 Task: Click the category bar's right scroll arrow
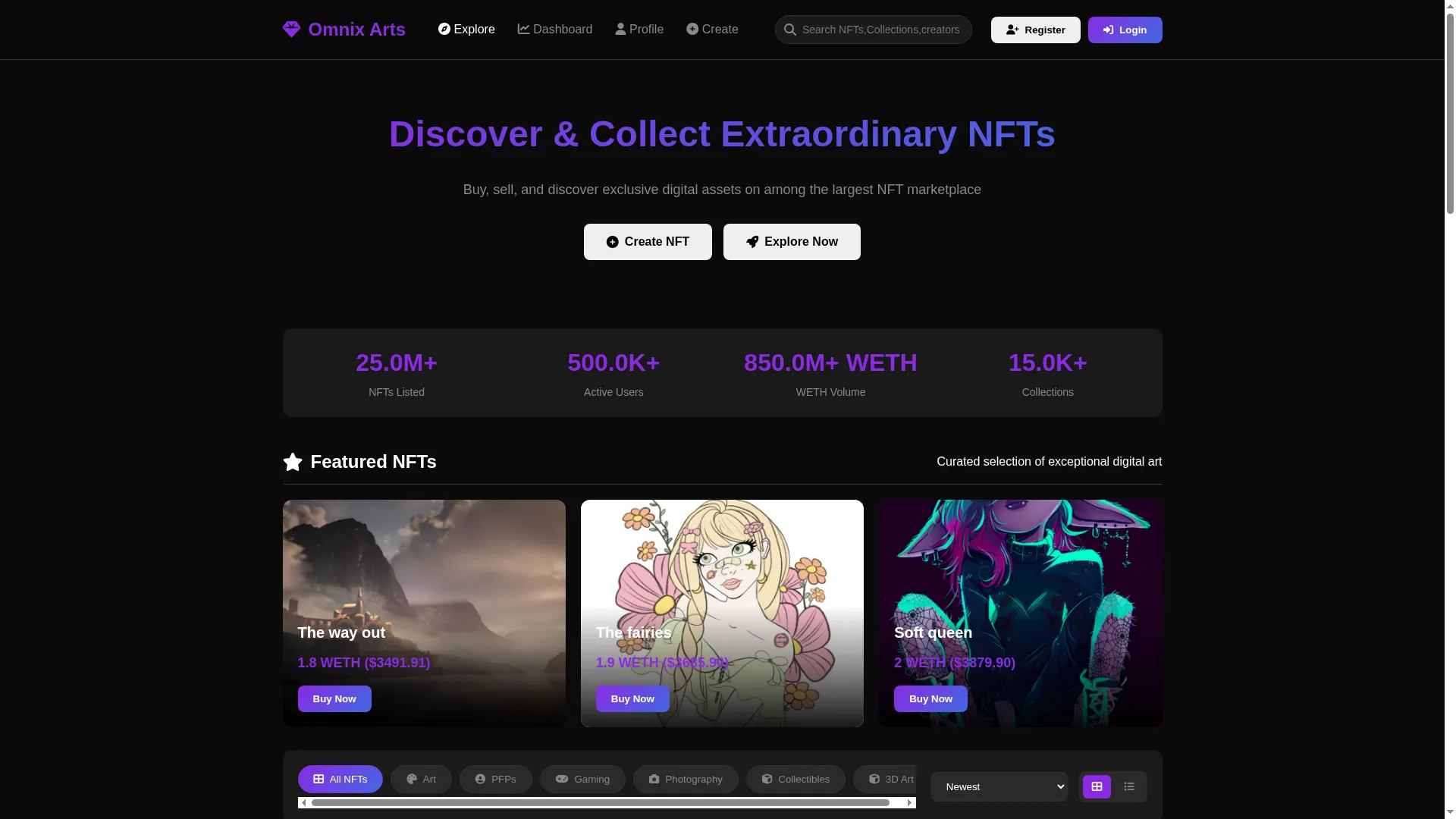[910, 802]
